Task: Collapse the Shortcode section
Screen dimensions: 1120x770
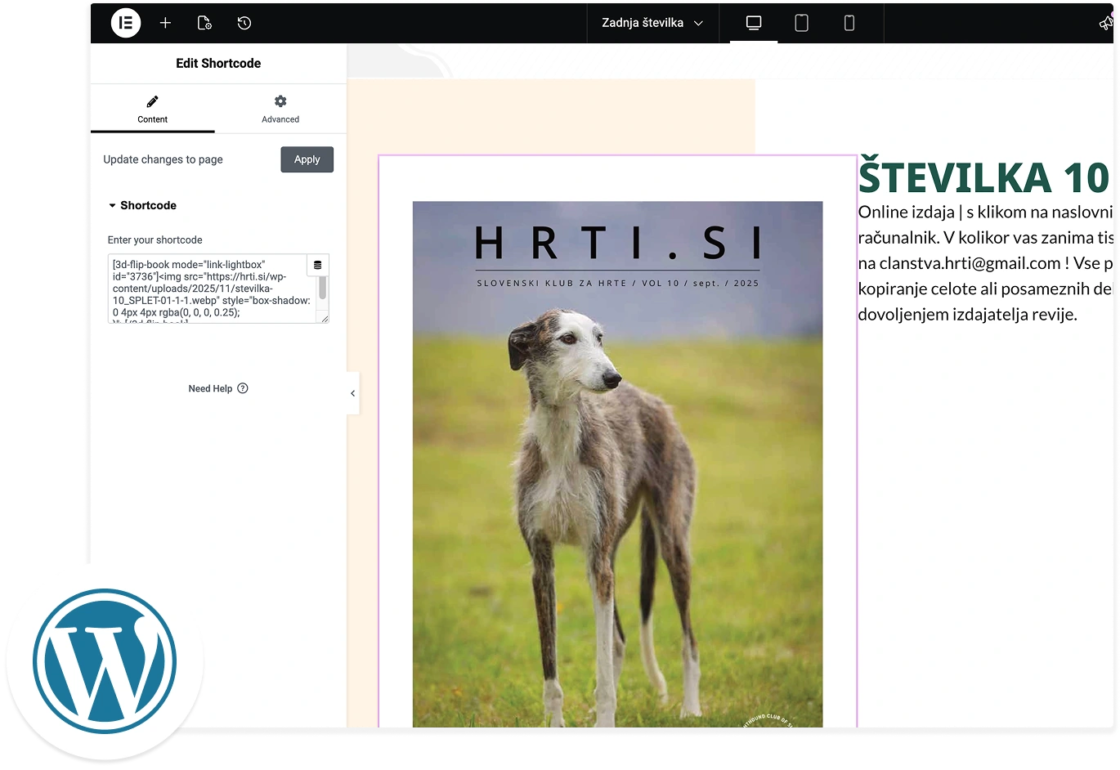Action: click(x=142, y=205)
